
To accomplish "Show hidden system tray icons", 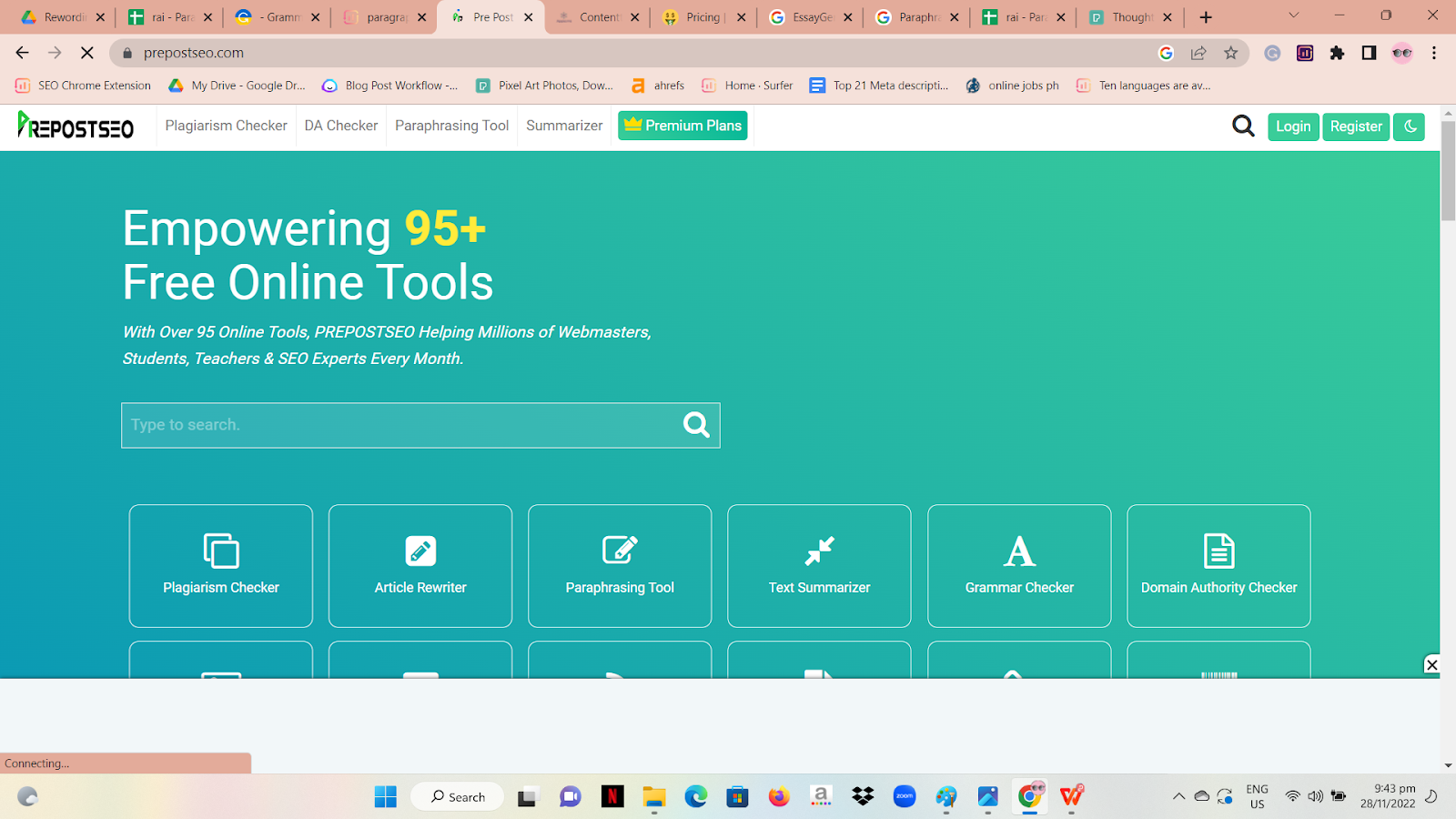I will click(1178, 796).
